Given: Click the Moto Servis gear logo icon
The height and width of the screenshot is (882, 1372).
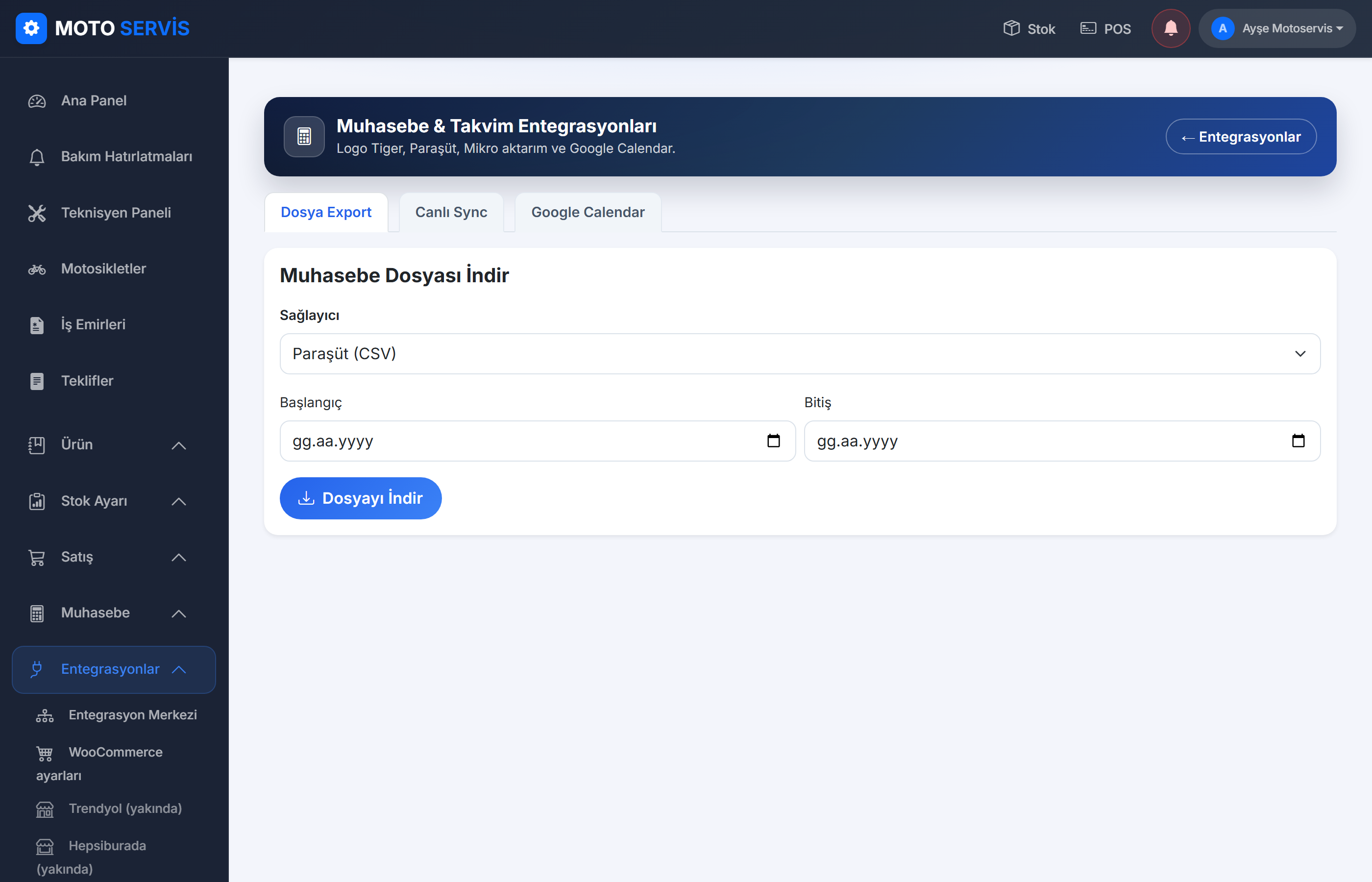Looking at the screenshot, I should click(31, 28).
